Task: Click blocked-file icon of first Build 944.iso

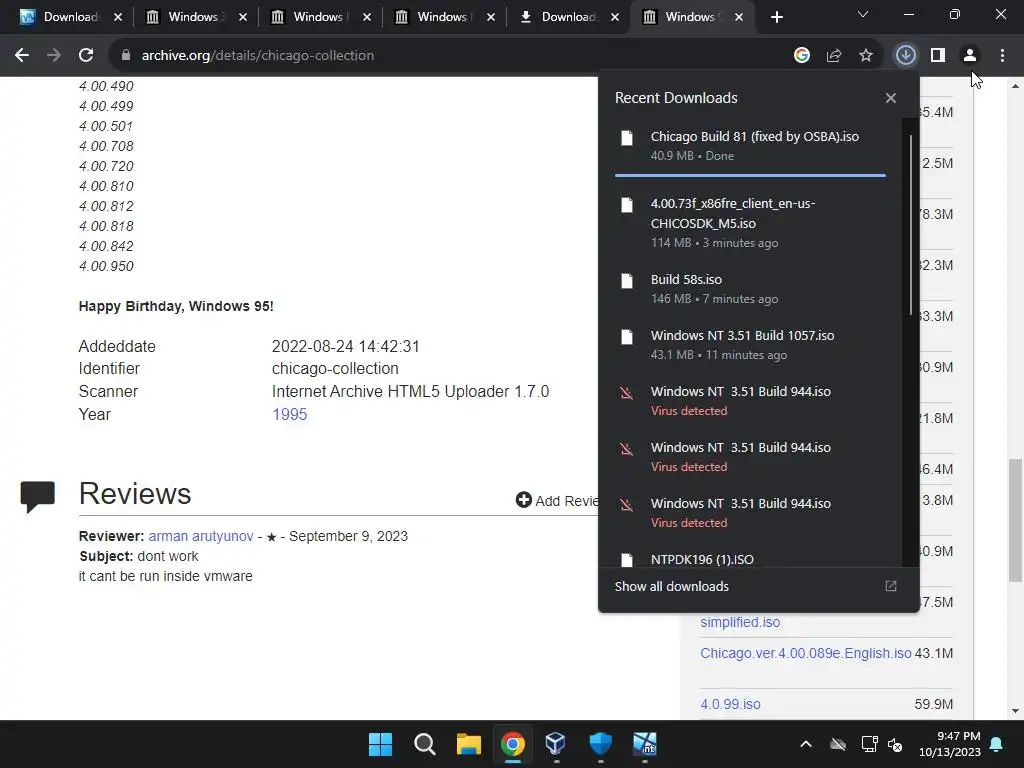Action: [x=627, y=393]
